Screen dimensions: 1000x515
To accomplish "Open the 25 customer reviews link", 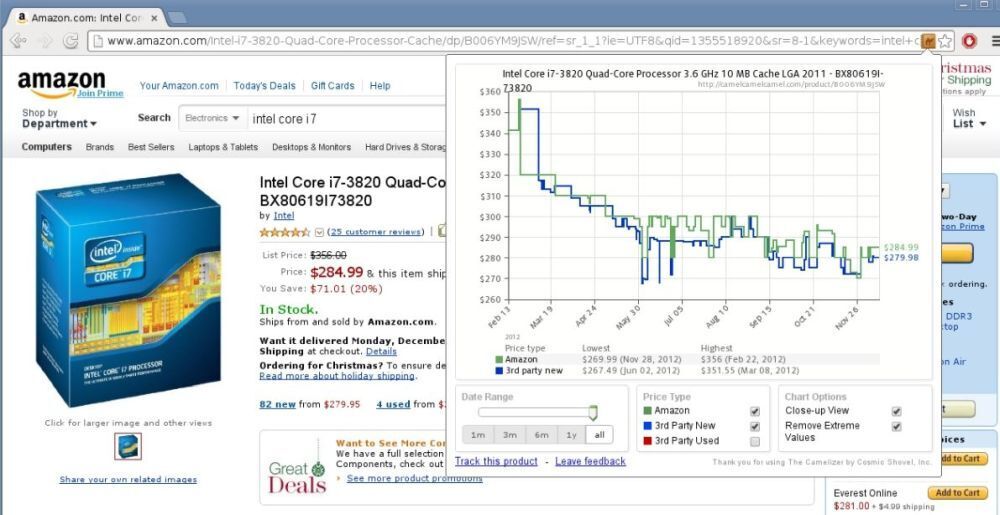I will tap(376, 232).
